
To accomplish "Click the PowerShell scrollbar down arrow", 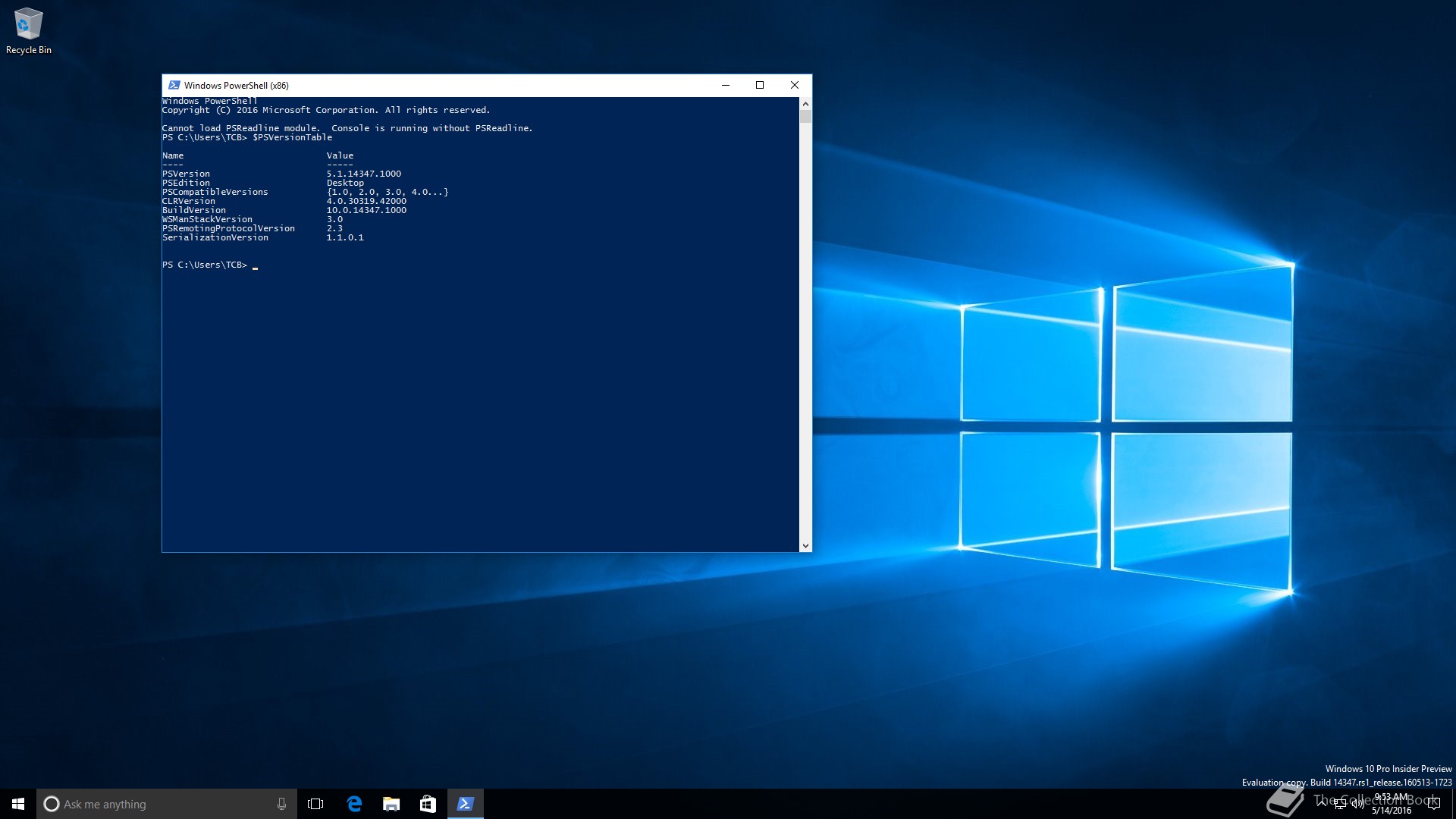I will 805,545.
